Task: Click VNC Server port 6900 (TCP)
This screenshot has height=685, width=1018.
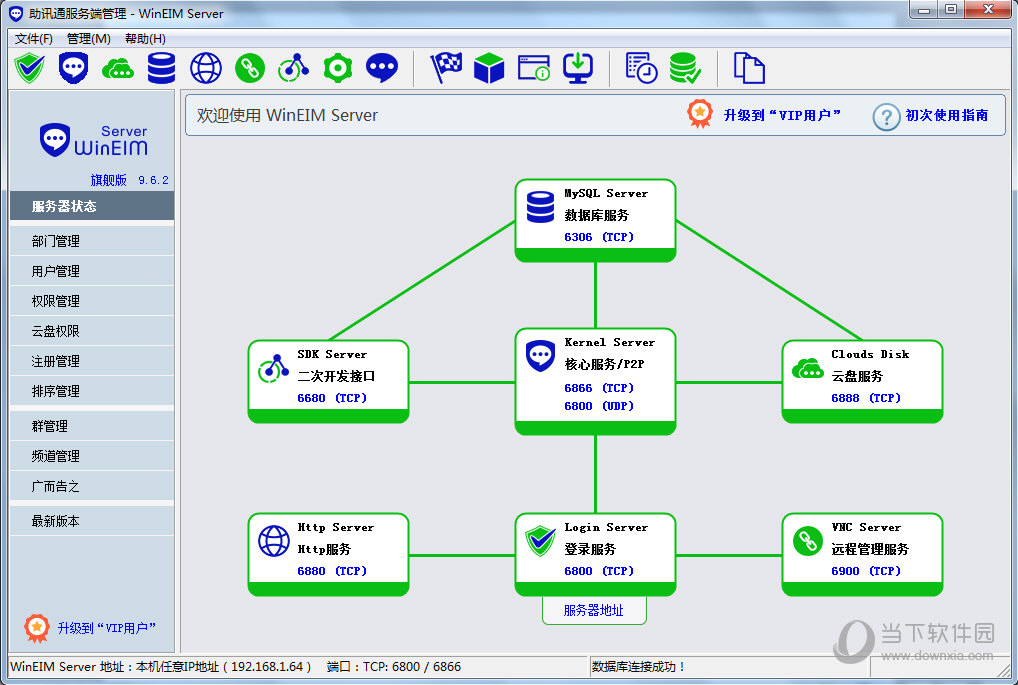Action: point(866,571)
